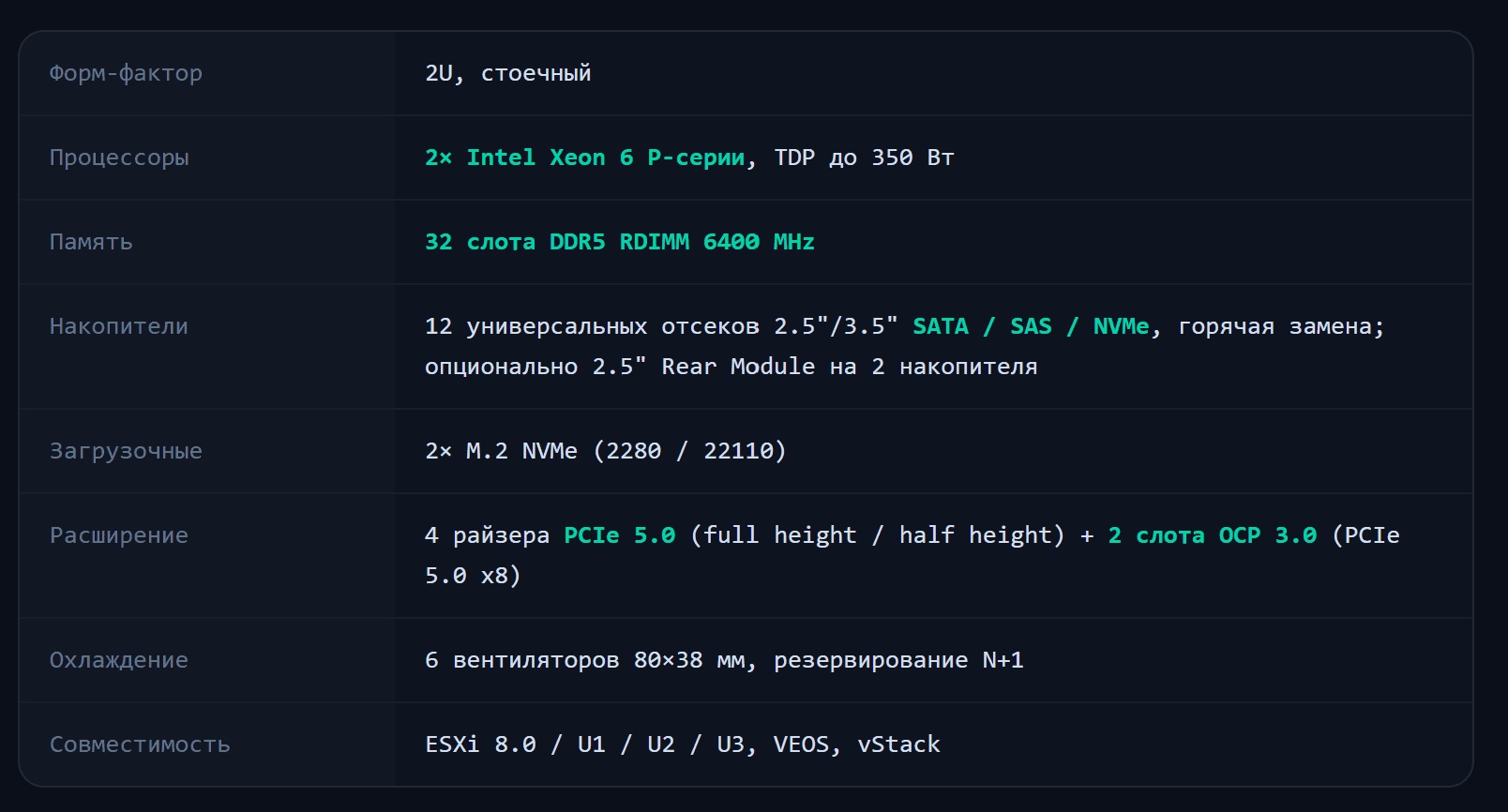Click the Память row label
The image size is (1508, 812).
91,242
